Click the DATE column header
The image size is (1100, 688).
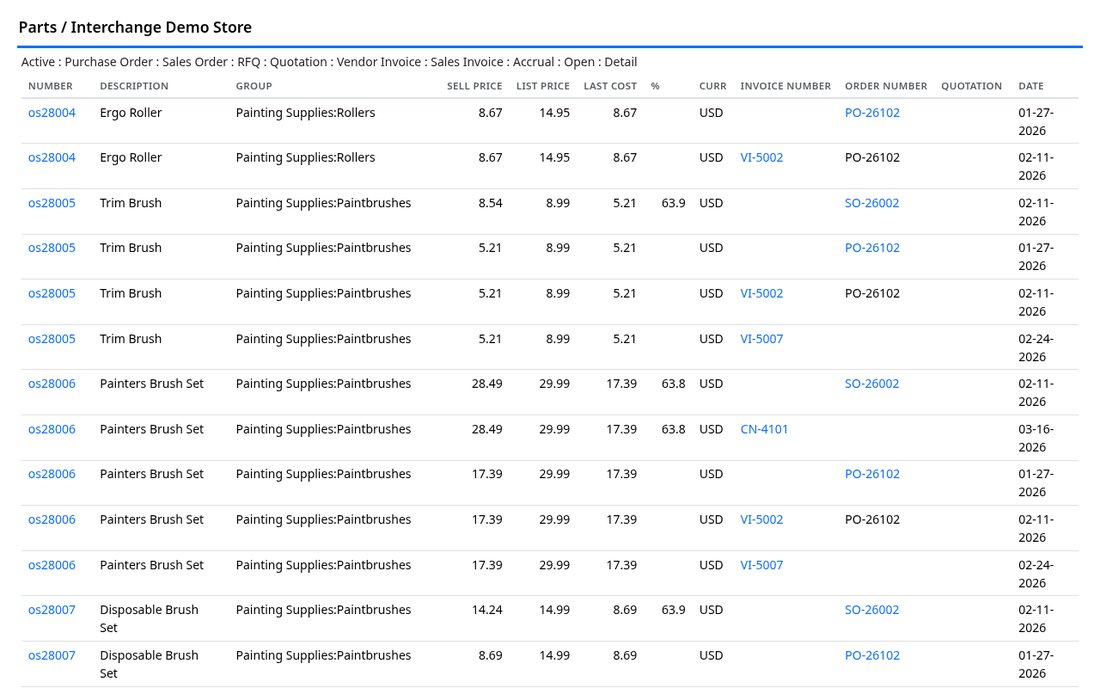pos(1031,86)
